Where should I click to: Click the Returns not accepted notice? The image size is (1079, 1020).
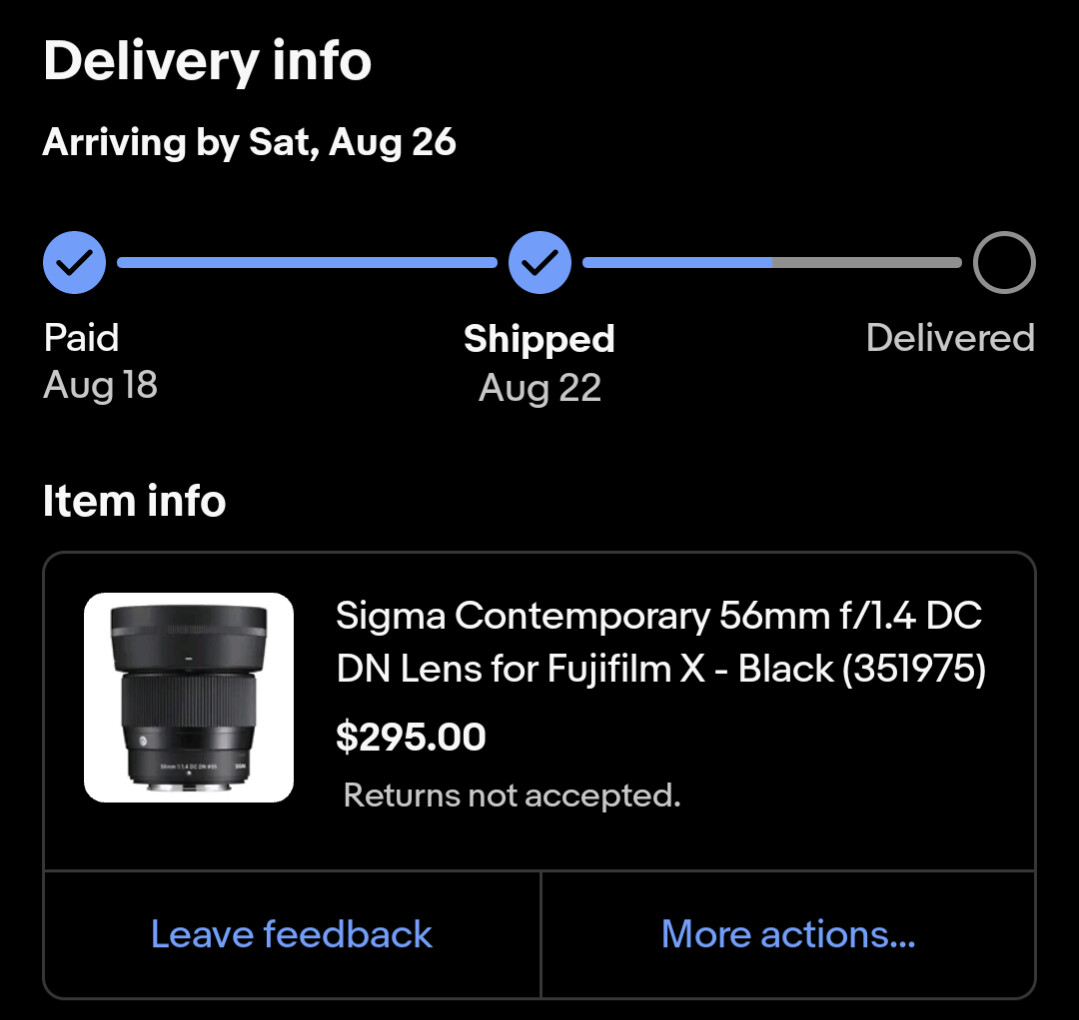coord(512,796)
